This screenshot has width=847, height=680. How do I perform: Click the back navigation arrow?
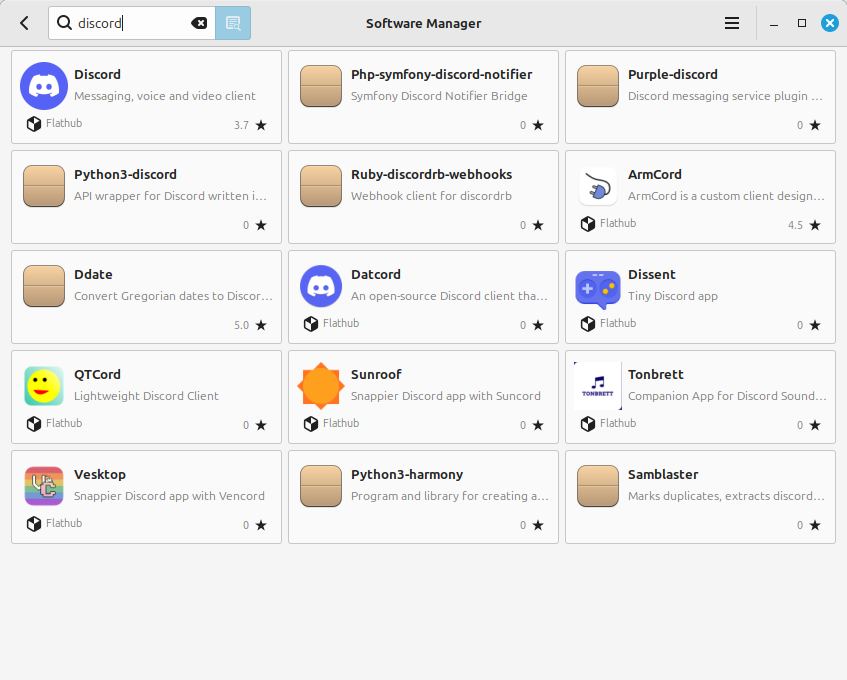(23, 22)
